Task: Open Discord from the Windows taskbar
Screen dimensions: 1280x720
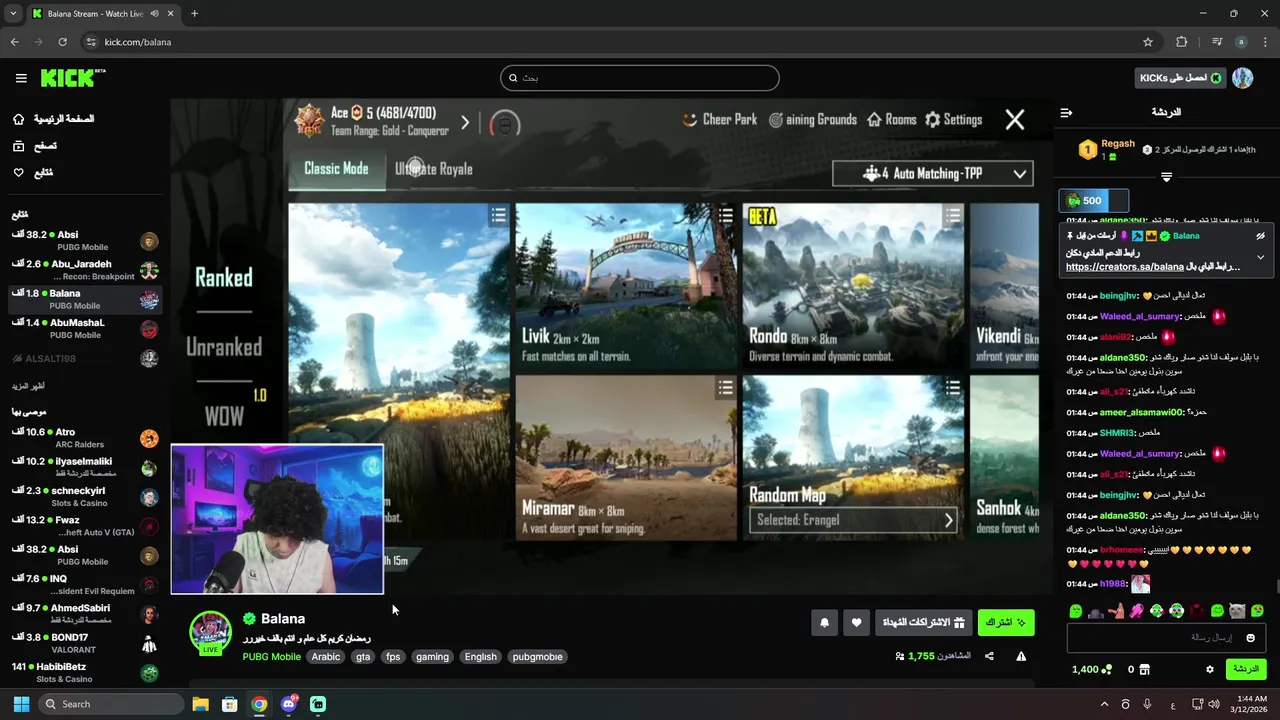Action: click(x=289, y=704)
